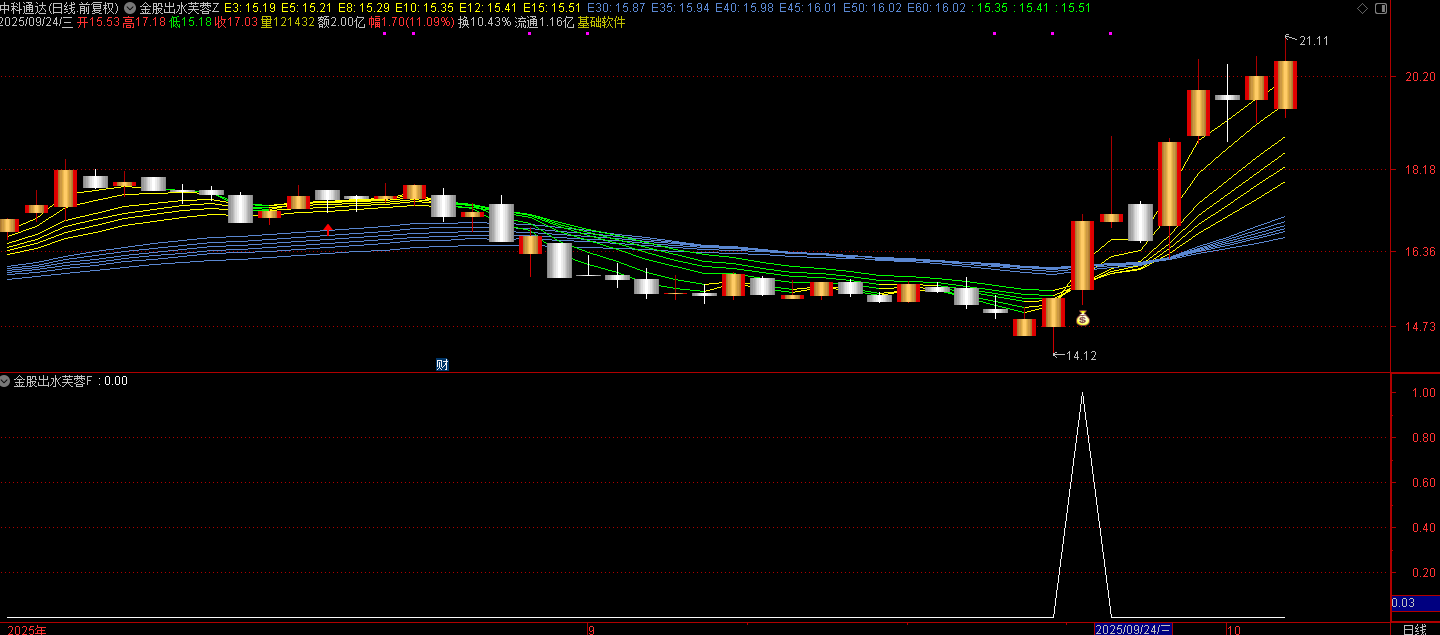Viewport: 1440px width, 635px height.
Task: Click the 中科通达(日线.前复权) stock title
Action: (59, 8)
